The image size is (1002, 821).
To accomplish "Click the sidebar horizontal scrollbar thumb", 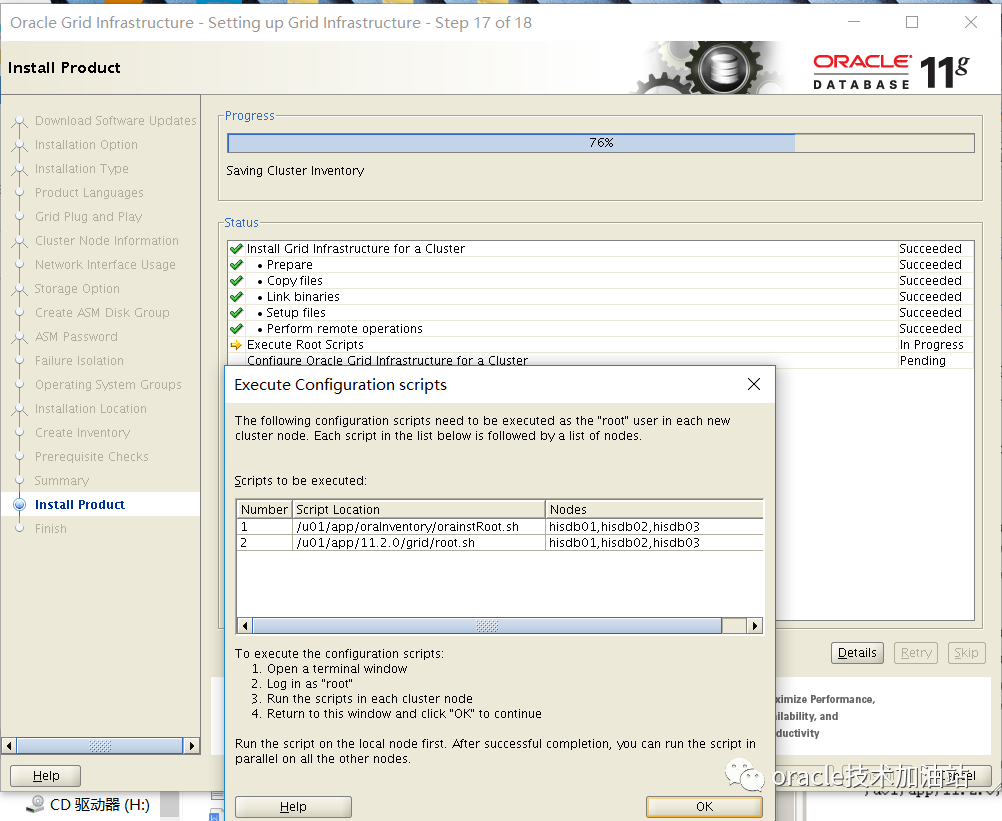I will 100,746.
